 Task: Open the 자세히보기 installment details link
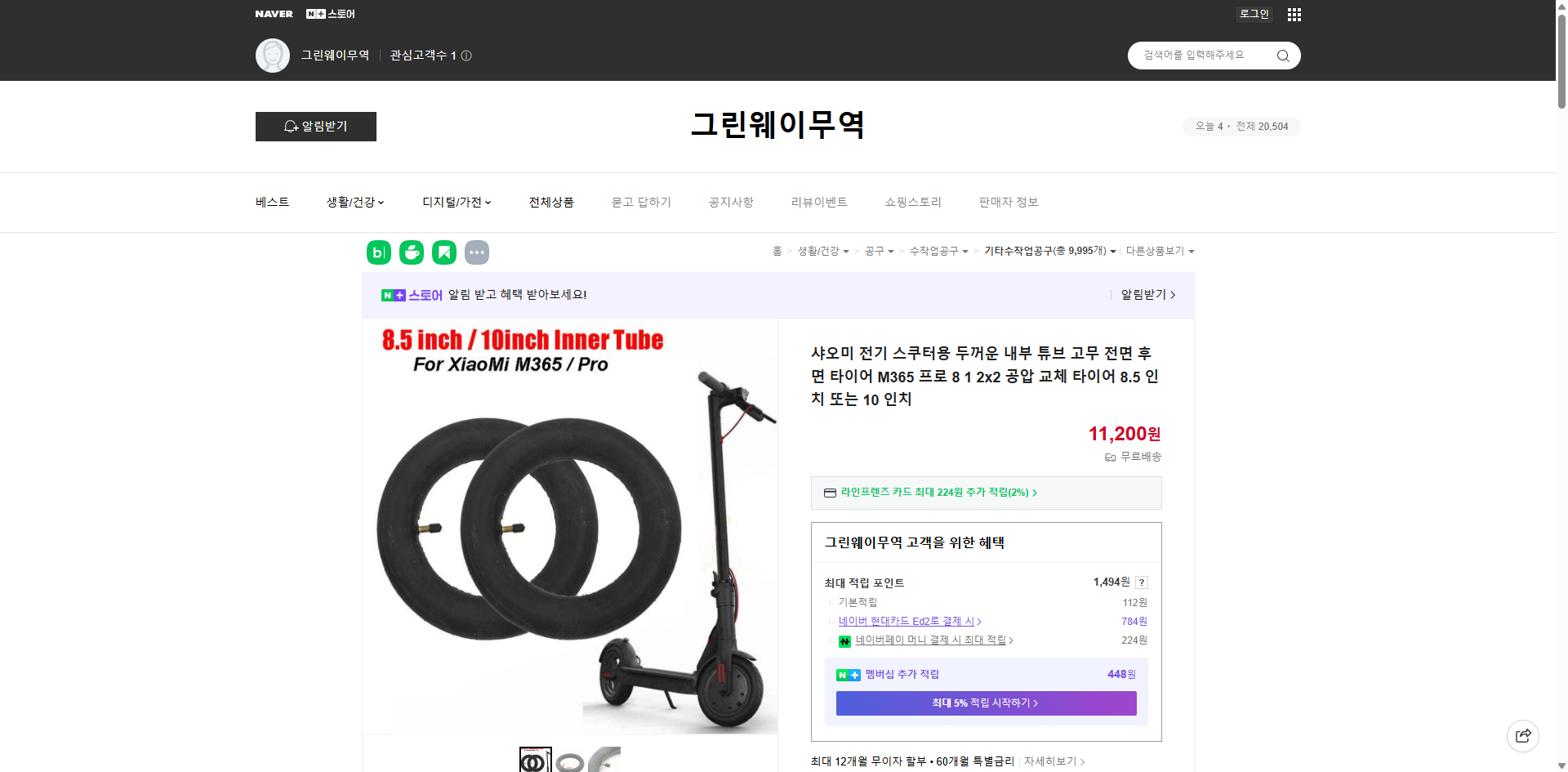coord(1052,761)
